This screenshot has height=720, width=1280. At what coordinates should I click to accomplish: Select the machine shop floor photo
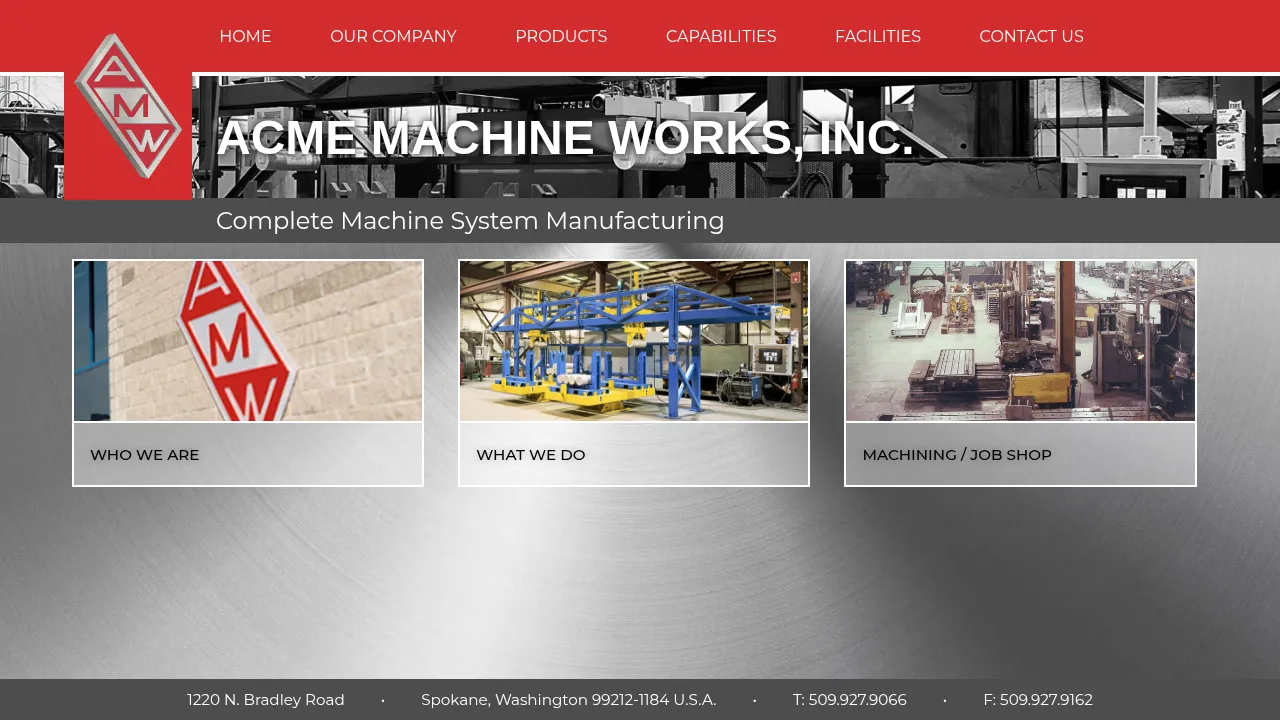(1020, 341)
